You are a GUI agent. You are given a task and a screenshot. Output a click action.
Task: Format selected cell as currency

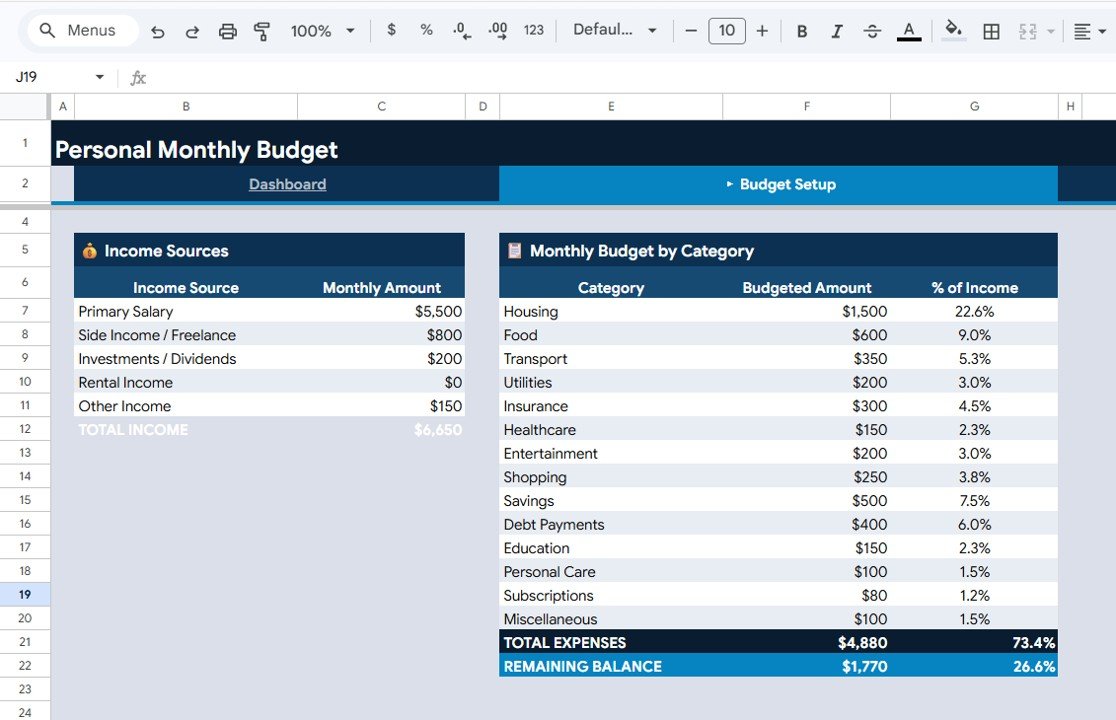391,30
